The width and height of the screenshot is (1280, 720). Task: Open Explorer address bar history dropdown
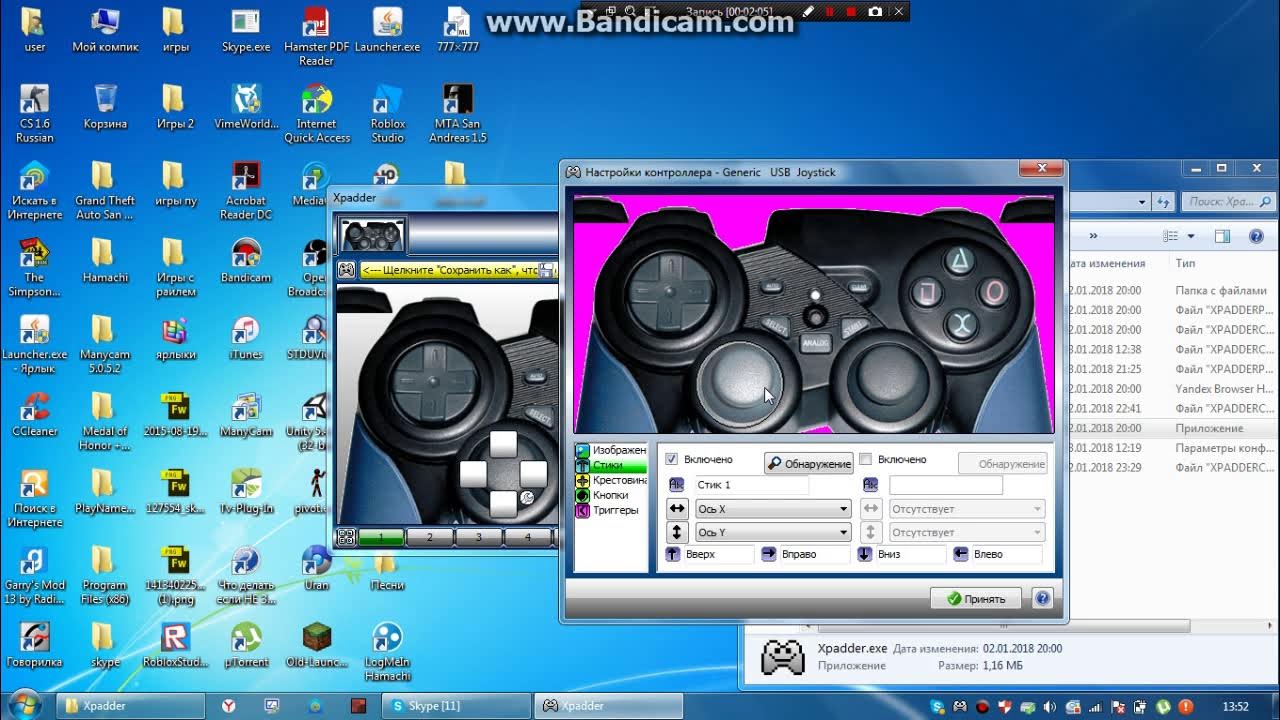click(x=1142, y=202)
